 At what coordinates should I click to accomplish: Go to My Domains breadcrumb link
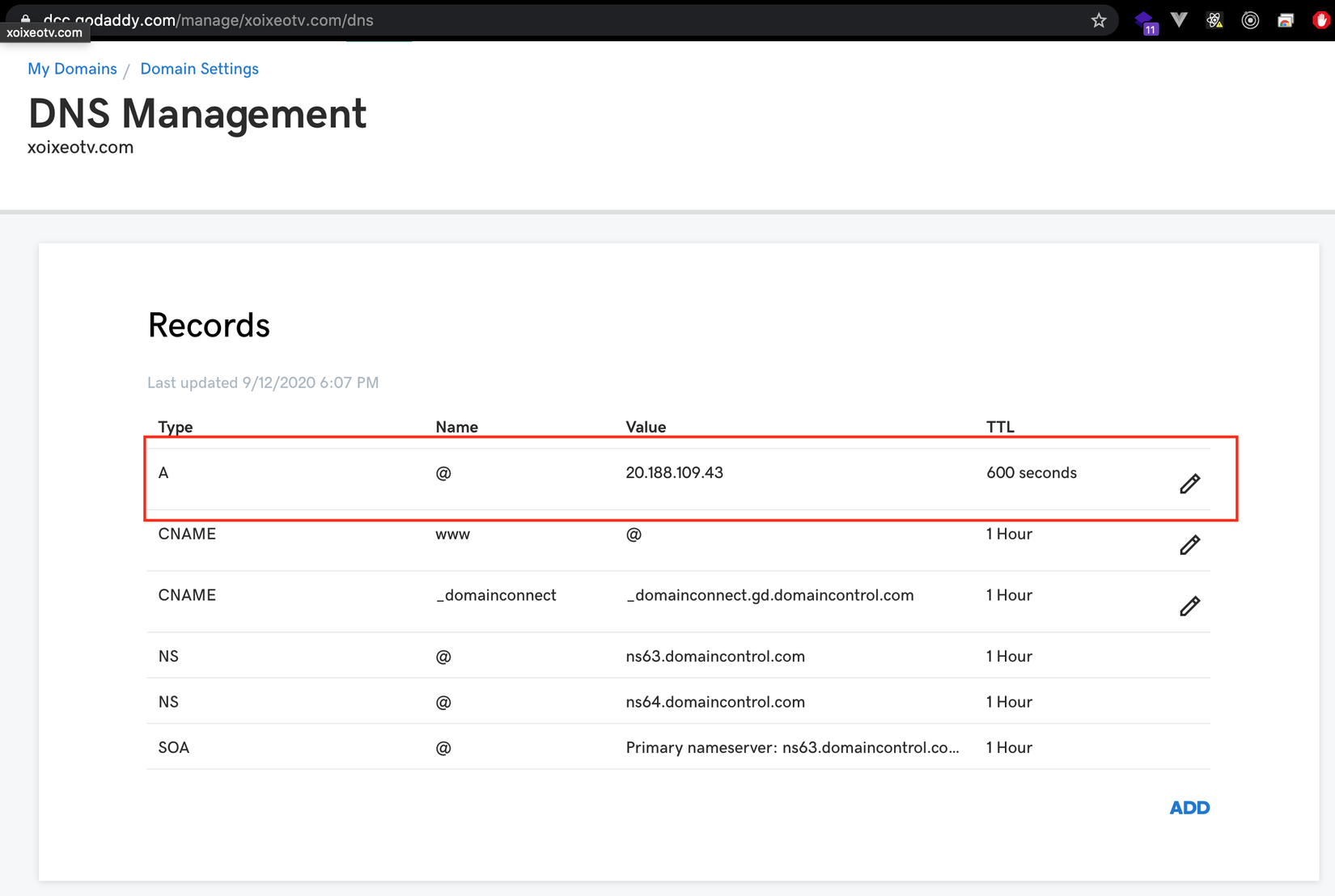[x=72, y=69]
